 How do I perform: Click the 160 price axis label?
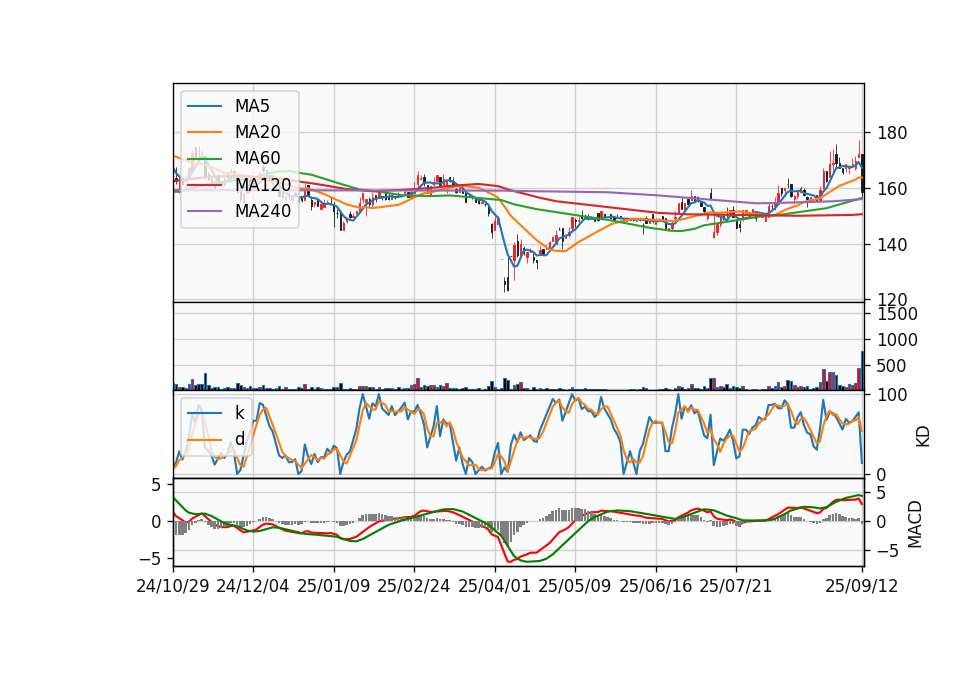point(892,189)
